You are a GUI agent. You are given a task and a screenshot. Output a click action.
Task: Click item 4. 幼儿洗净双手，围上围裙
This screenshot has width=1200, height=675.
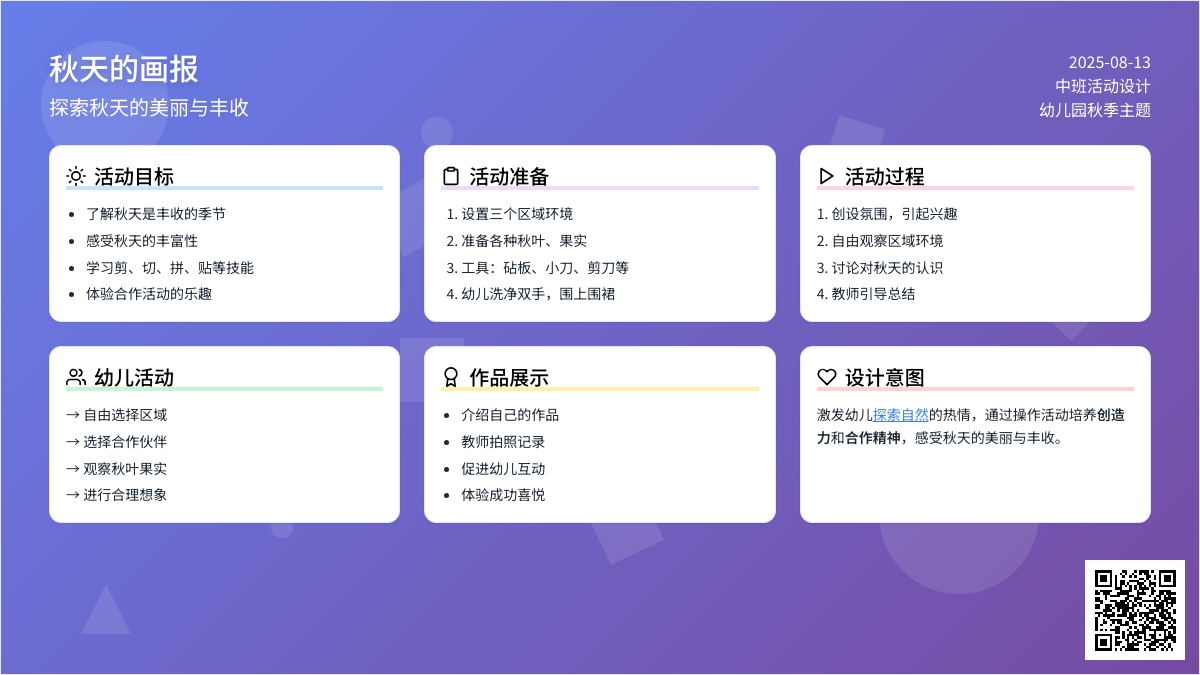[531, 293]
